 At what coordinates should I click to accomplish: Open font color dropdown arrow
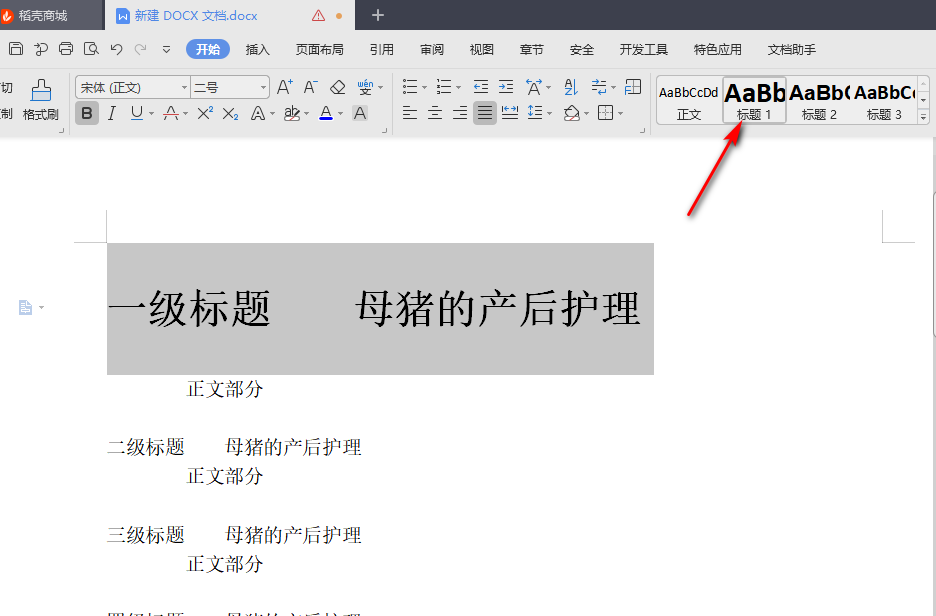(x=340, y=113)
